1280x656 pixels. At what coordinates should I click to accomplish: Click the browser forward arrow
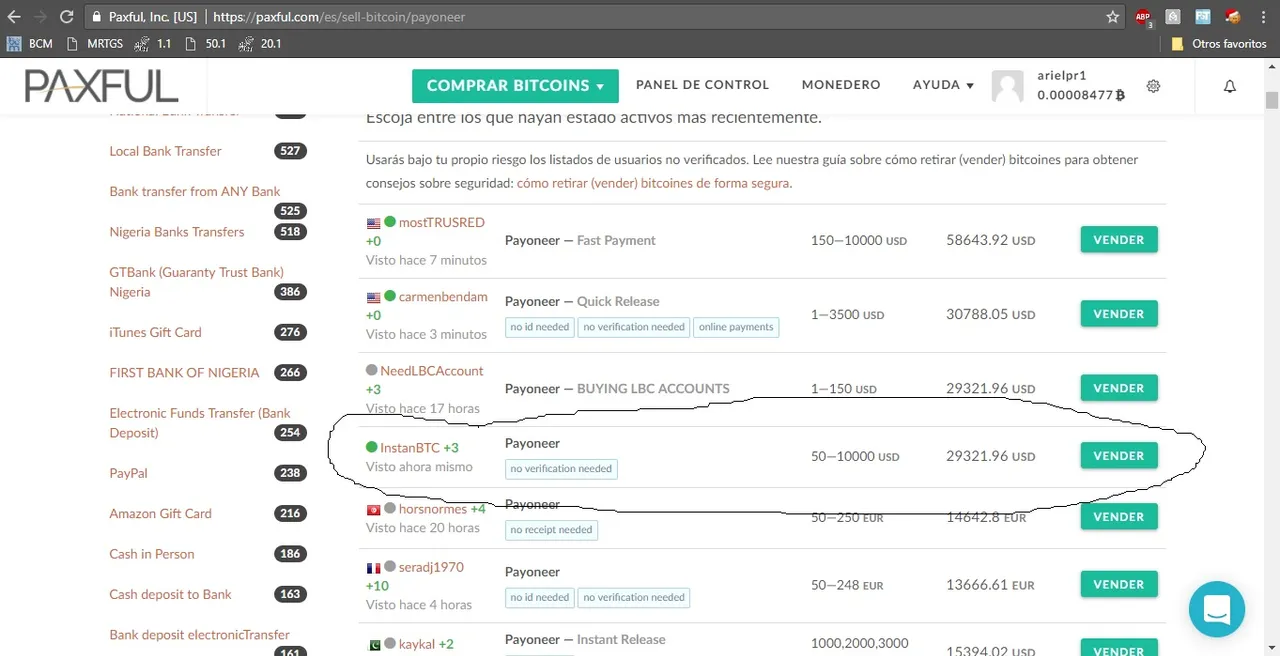41,17
